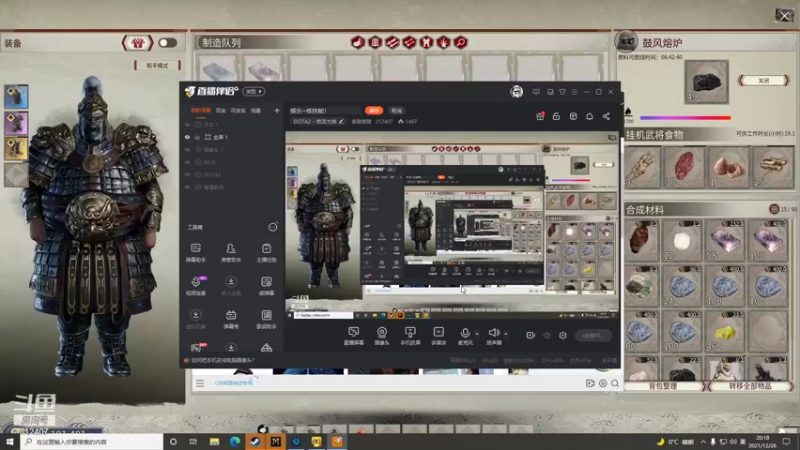Click the 关闭 button in furnace panel

point(763,81)
